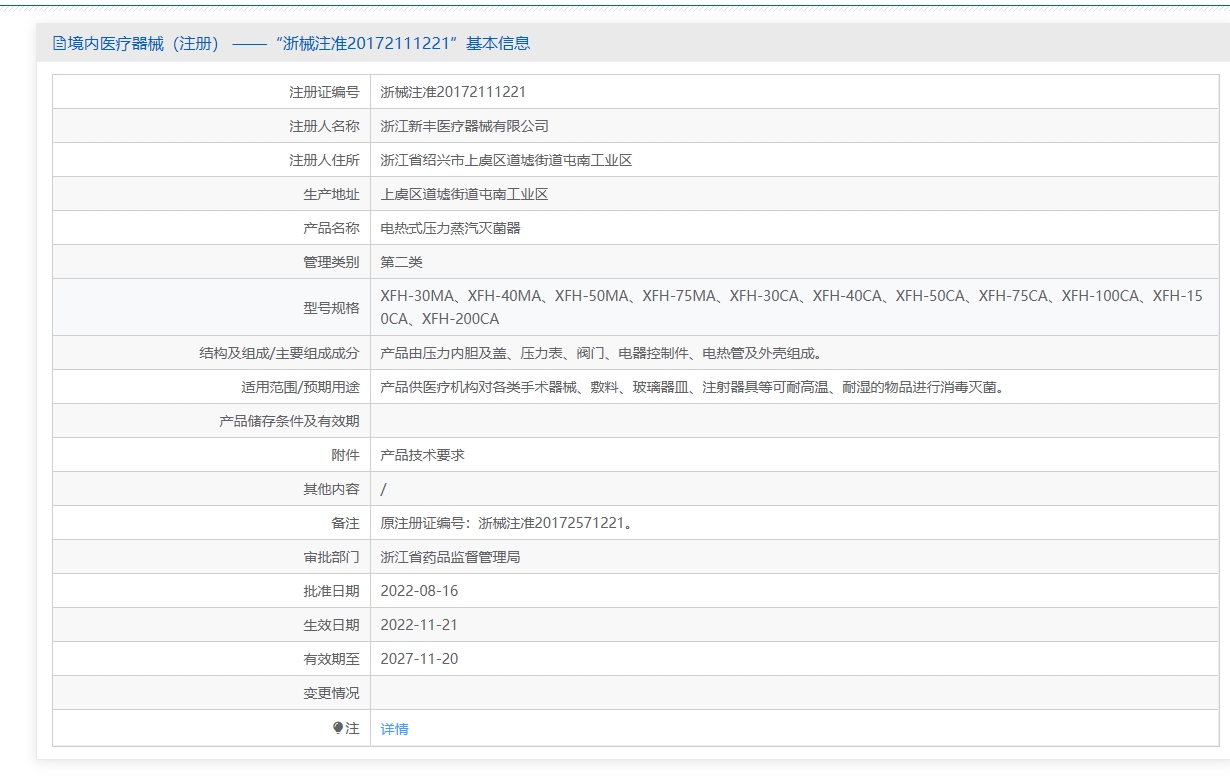Click the 批准日期 label
This screenshot has width=1230, height=777.
pyautogui.click(x=331, y=591)
